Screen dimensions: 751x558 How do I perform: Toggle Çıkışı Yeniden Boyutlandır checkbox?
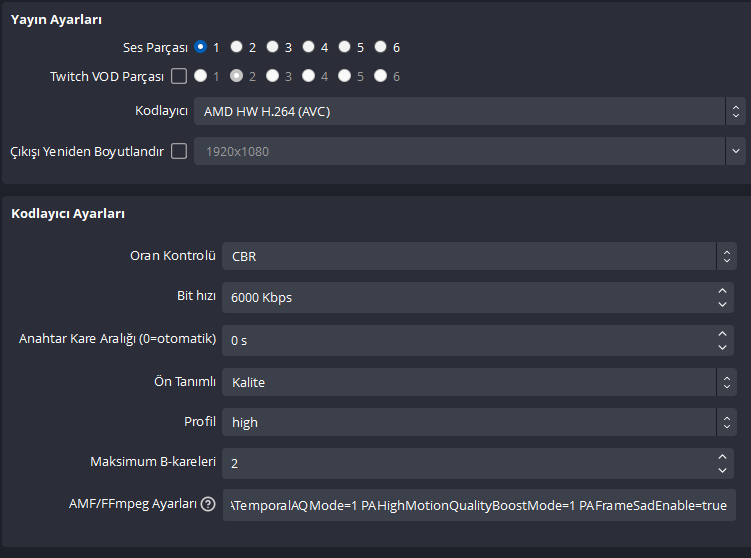coord(179,152)
